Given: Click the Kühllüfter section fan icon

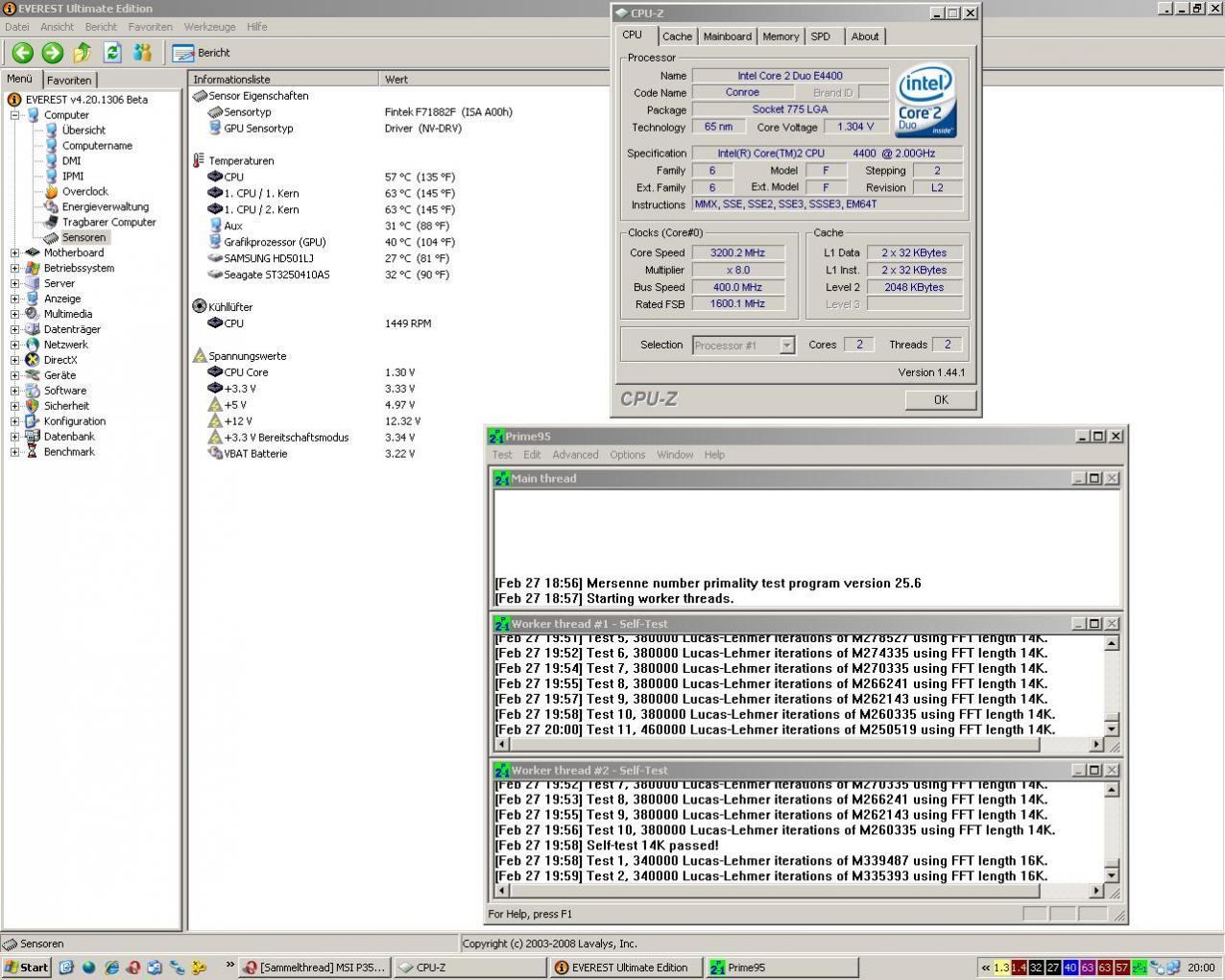Looking at the screenshot, I should point(199,307).
